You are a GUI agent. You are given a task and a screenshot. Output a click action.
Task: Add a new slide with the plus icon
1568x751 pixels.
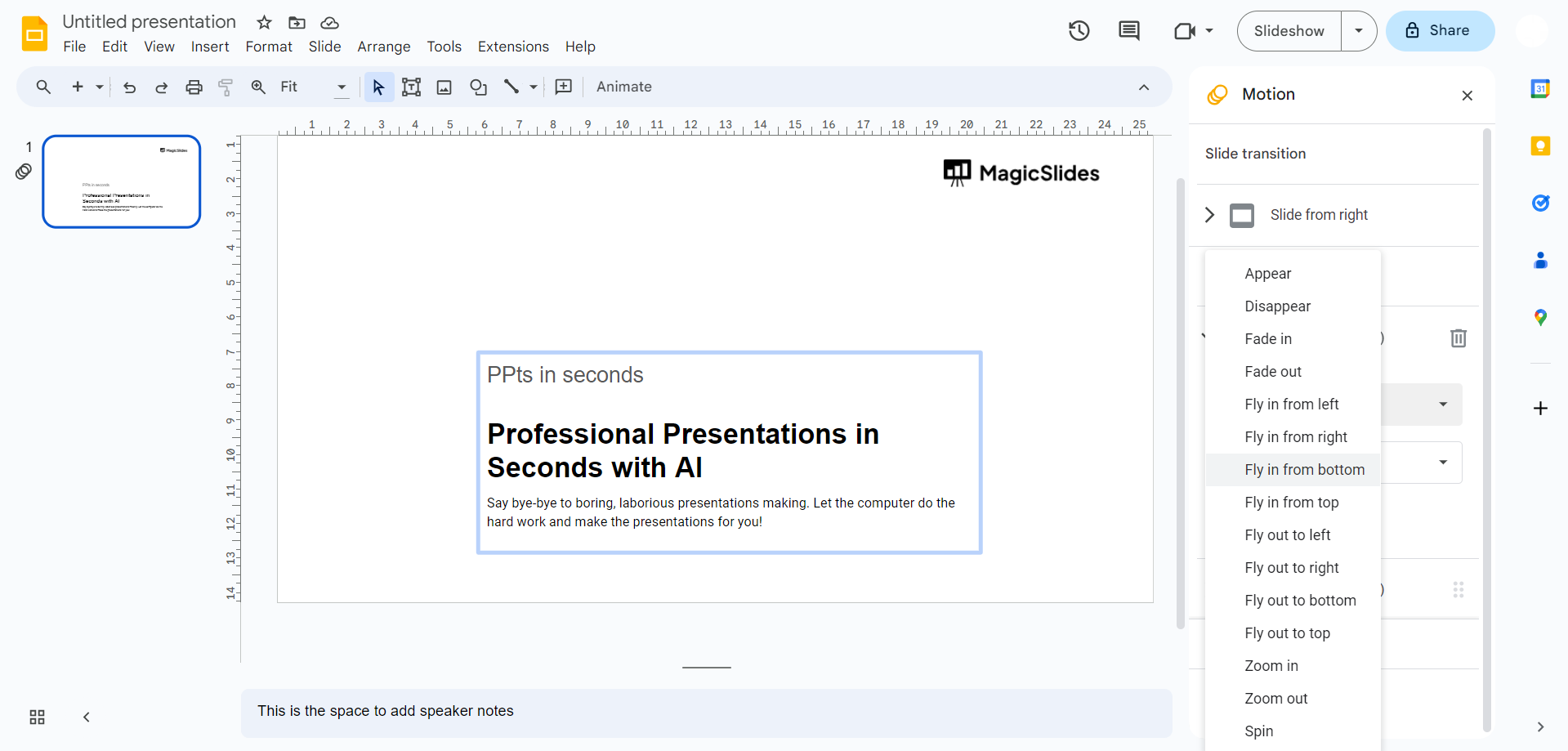click(x=78, y=87)
